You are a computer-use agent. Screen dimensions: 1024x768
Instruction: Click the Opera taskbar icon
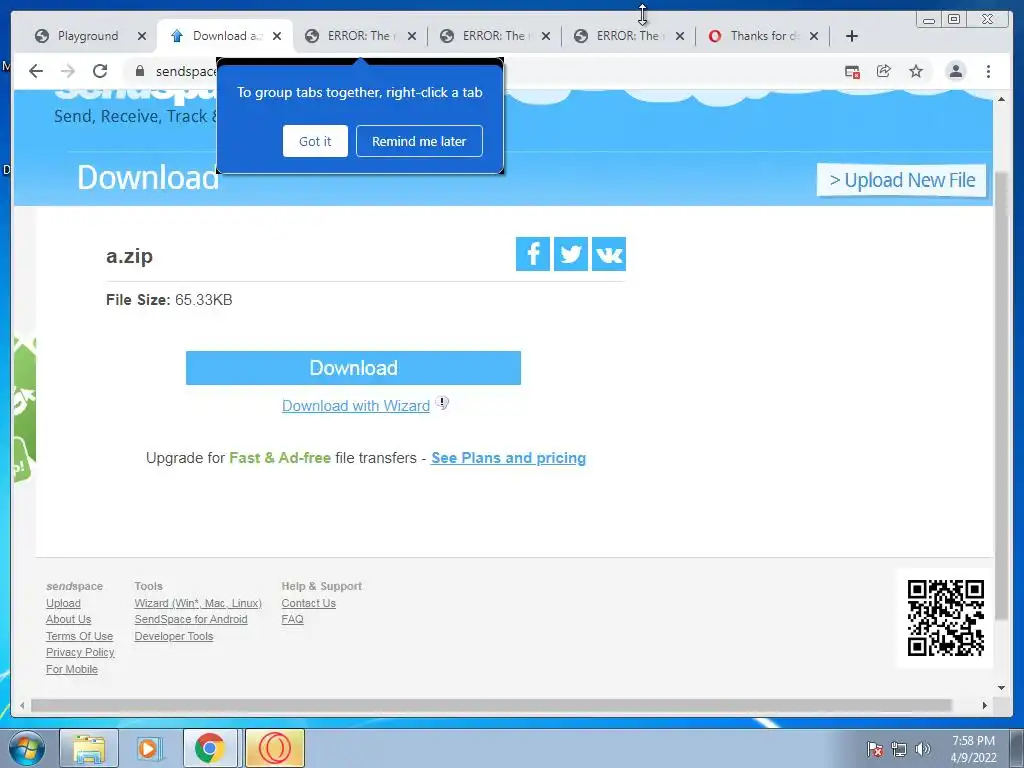(x=275, y=748)
